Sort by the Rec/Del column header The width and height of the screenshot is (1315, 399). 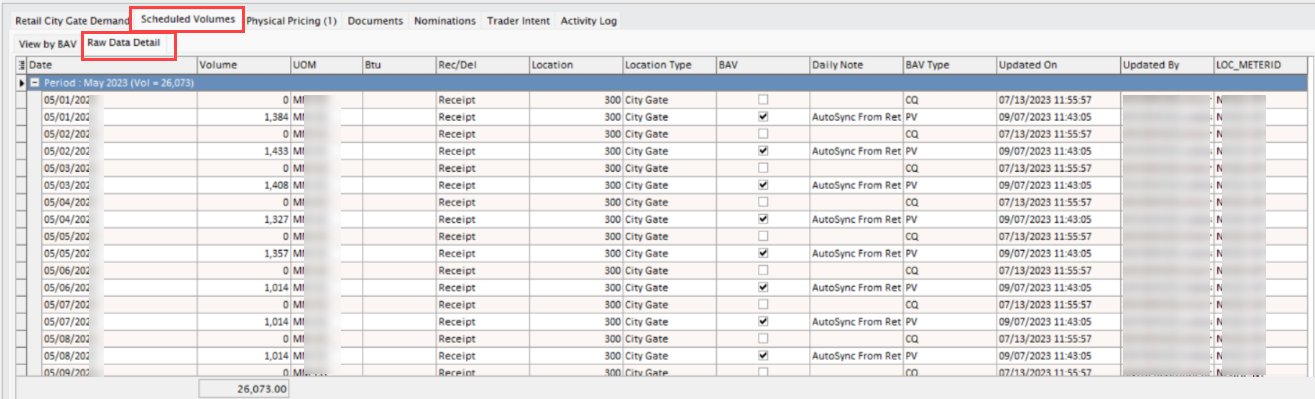[482, 65]
